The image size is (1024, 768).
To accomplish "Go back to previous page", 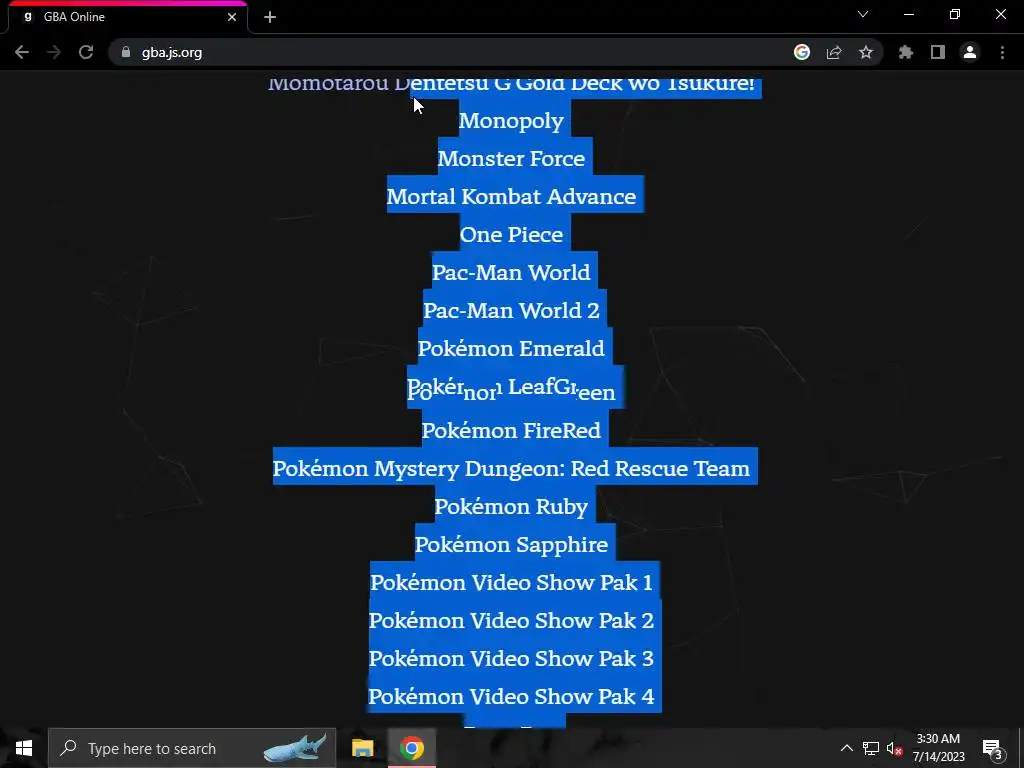I will pos(22,52).
